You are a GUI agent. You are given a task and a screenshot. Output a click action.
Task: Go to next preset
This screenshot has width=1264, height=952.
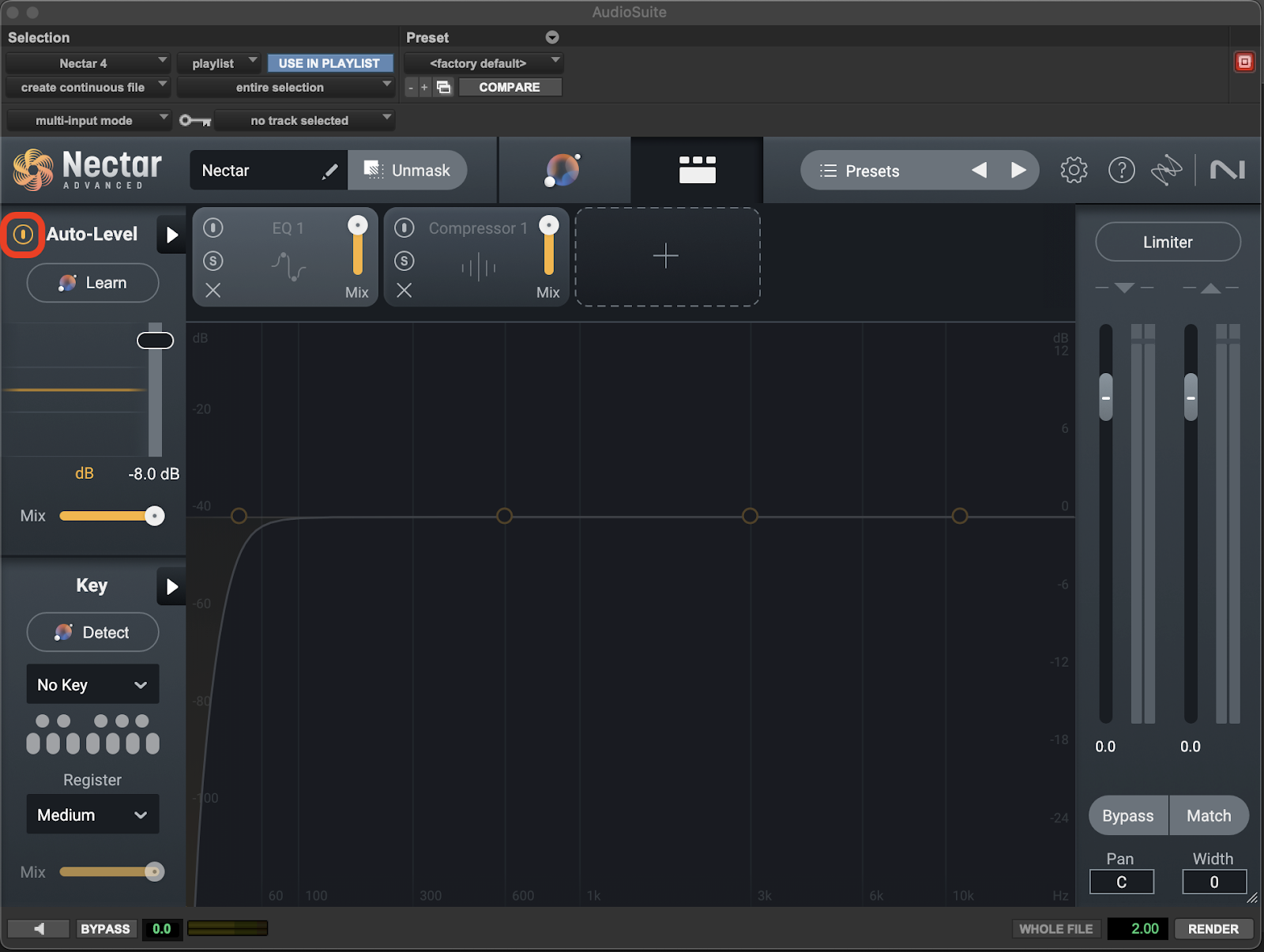click(1018, 170)
